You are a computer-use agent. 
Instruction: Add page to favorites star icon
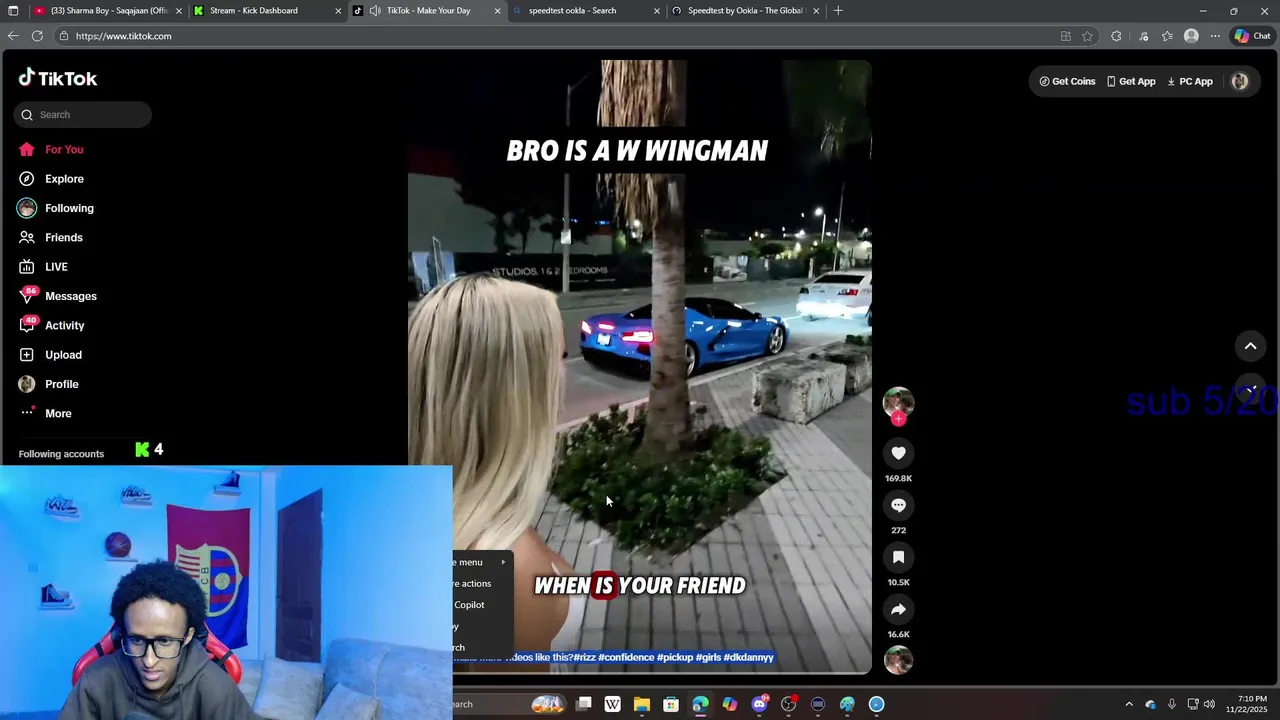[x=1087, y=36]
